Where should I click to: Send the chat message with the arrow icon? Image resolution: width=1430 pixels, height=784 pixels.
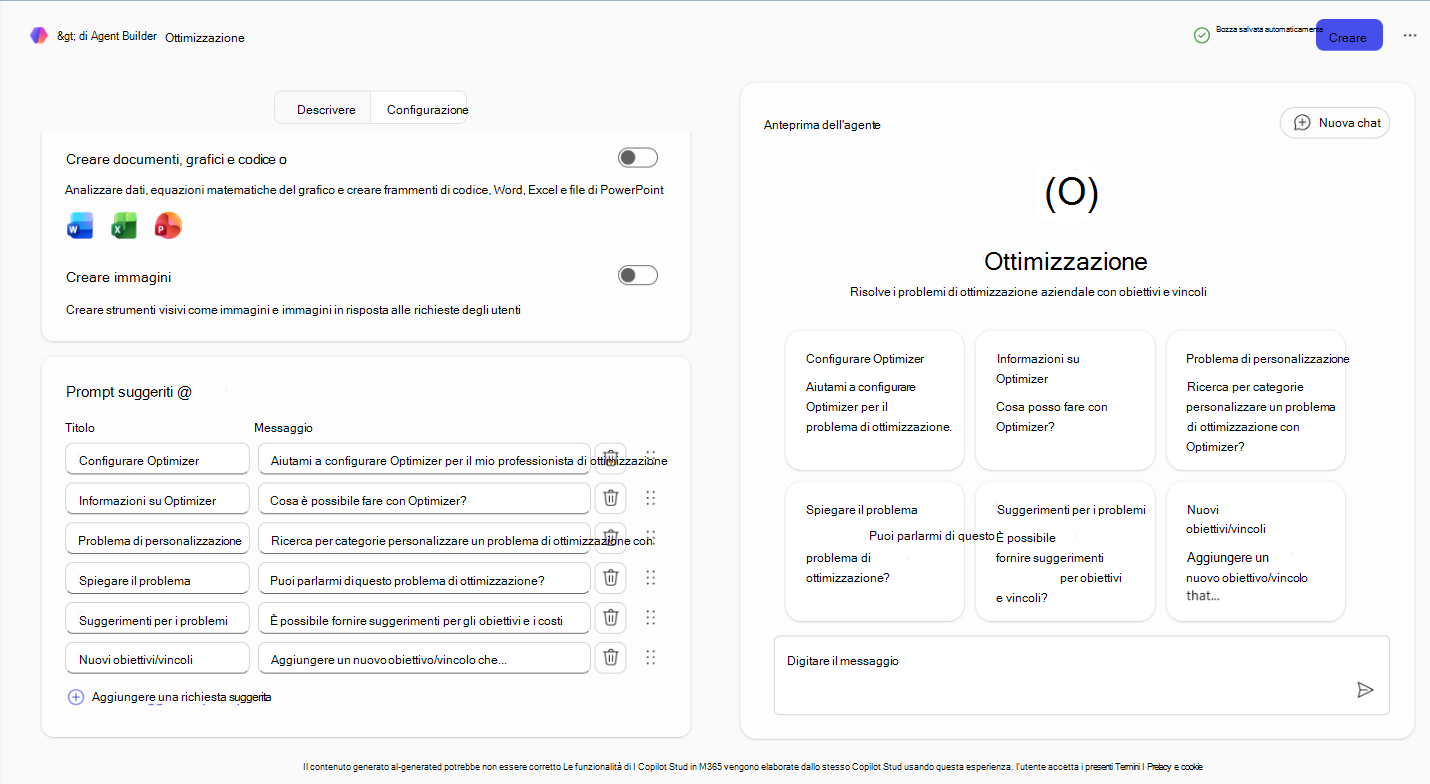[1365, 690]
